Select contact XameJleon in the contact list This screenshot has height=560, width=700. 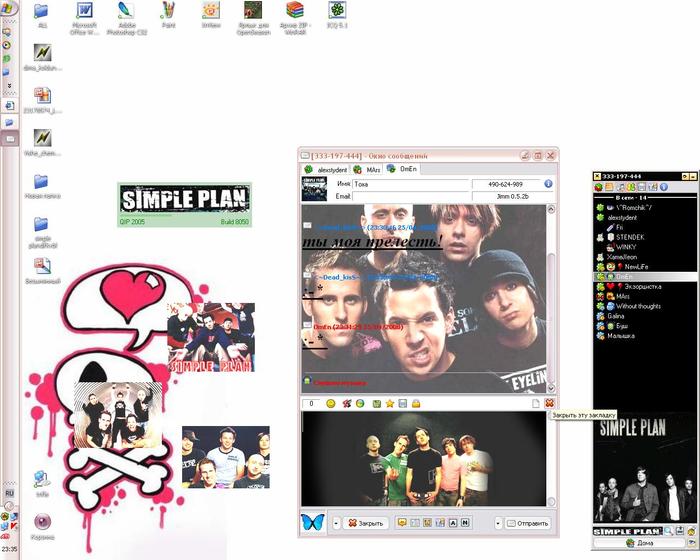click(645, 257)
